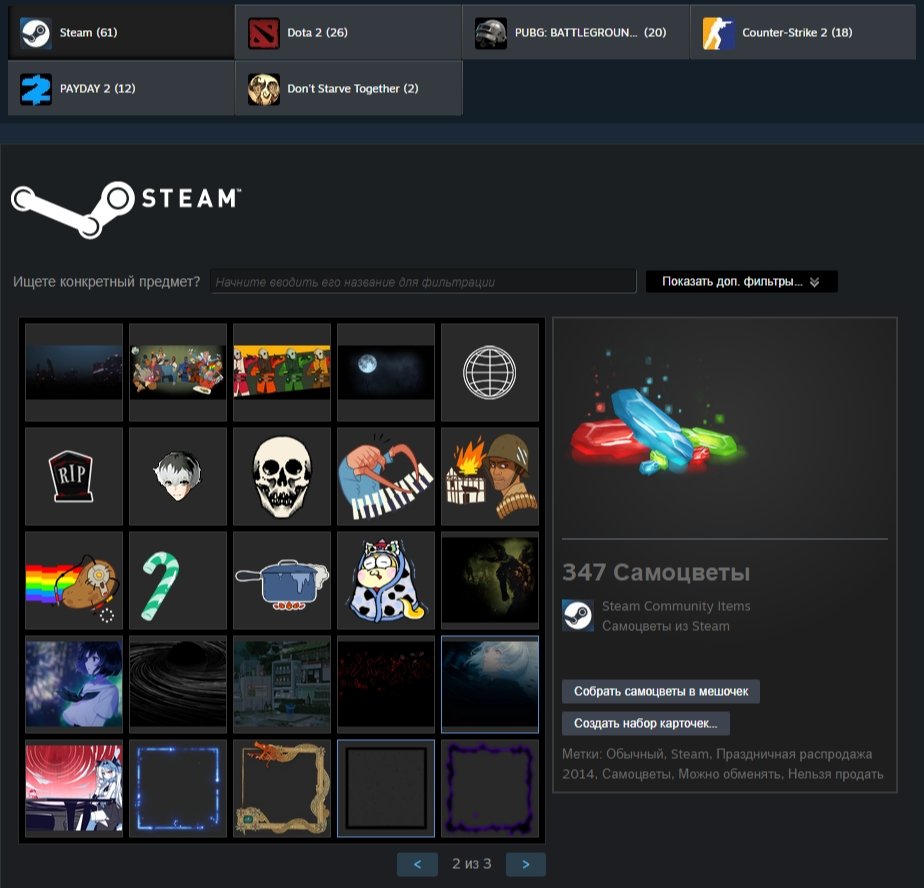Select the candy cane emoticon
This screenshot has height=888, width=924.
177,579
